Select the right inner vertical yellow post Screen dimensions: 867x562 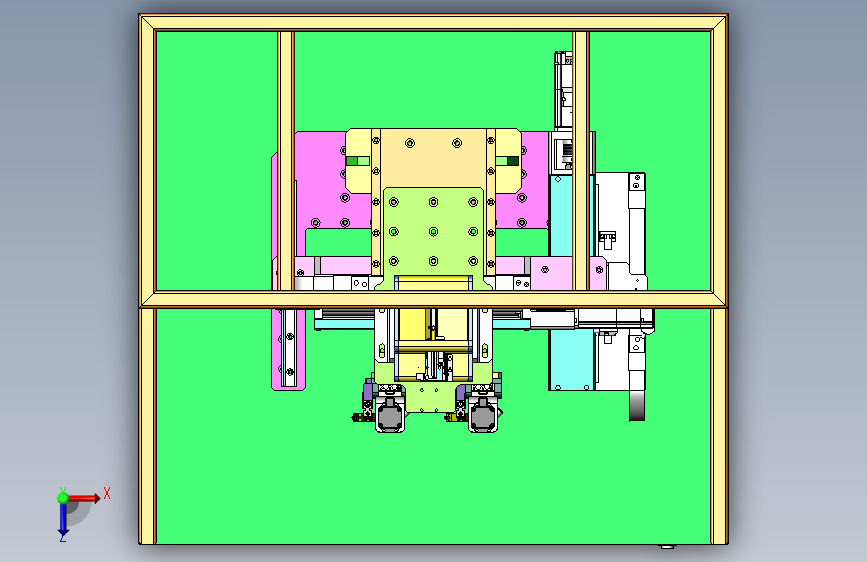(581, 161)
